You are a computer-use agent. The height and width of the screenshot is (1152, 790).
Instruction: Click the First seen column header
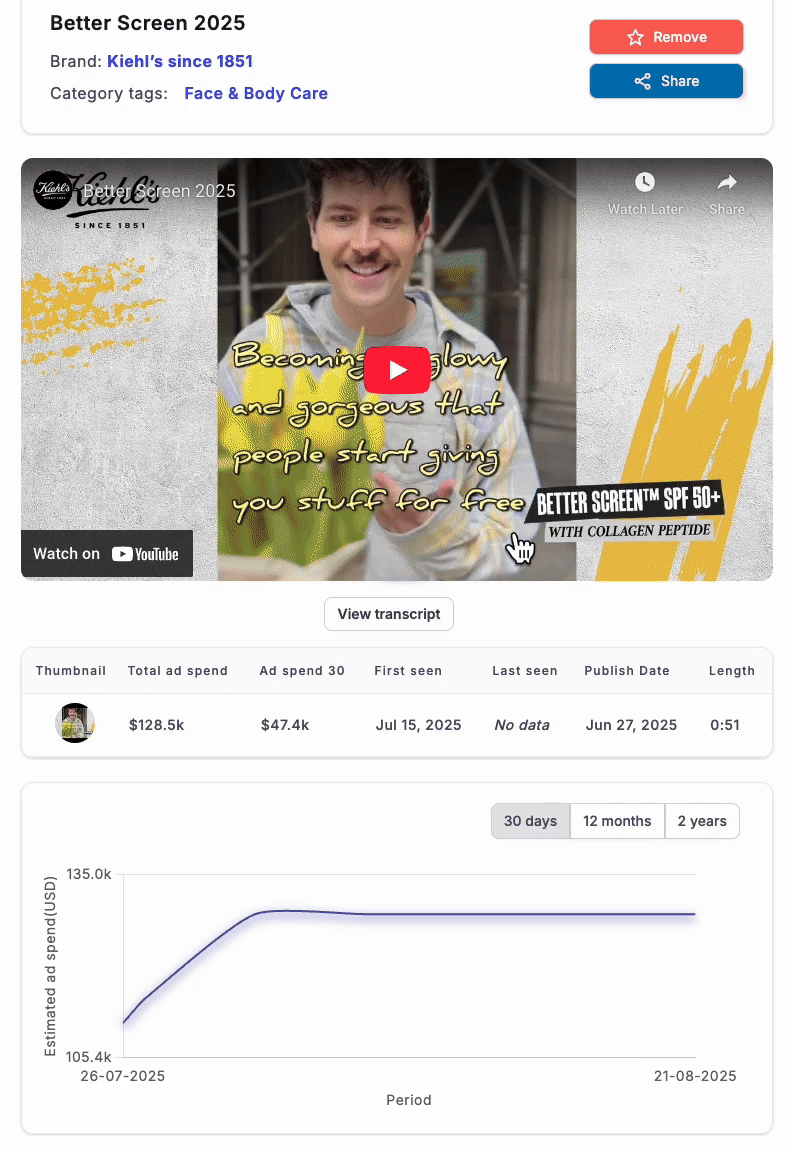(x=408, y=671)
